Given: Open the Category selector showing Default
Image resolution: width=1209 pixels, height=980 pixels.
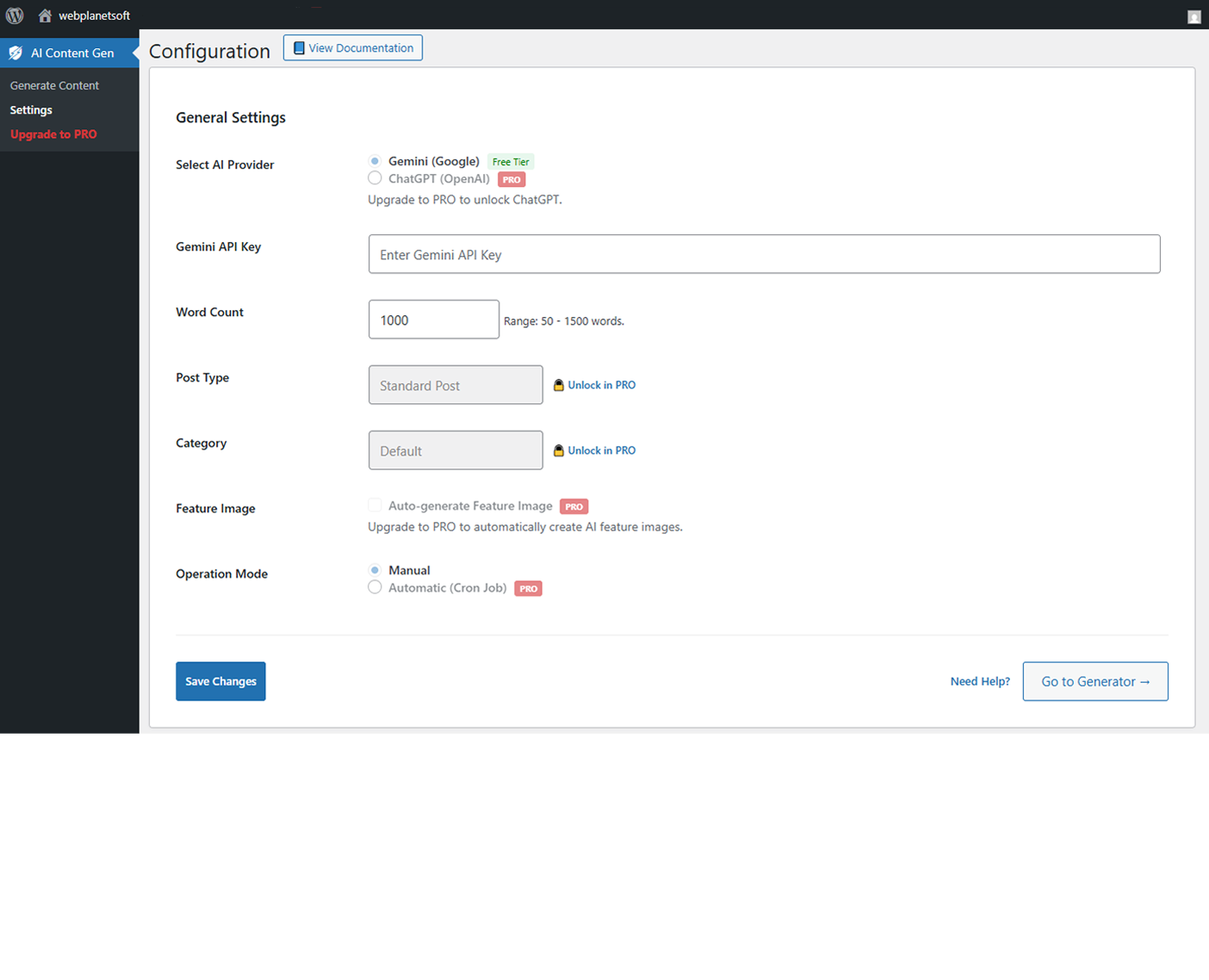Looking at the screenshot, I should pyautogui.click(x=455, y=450).
